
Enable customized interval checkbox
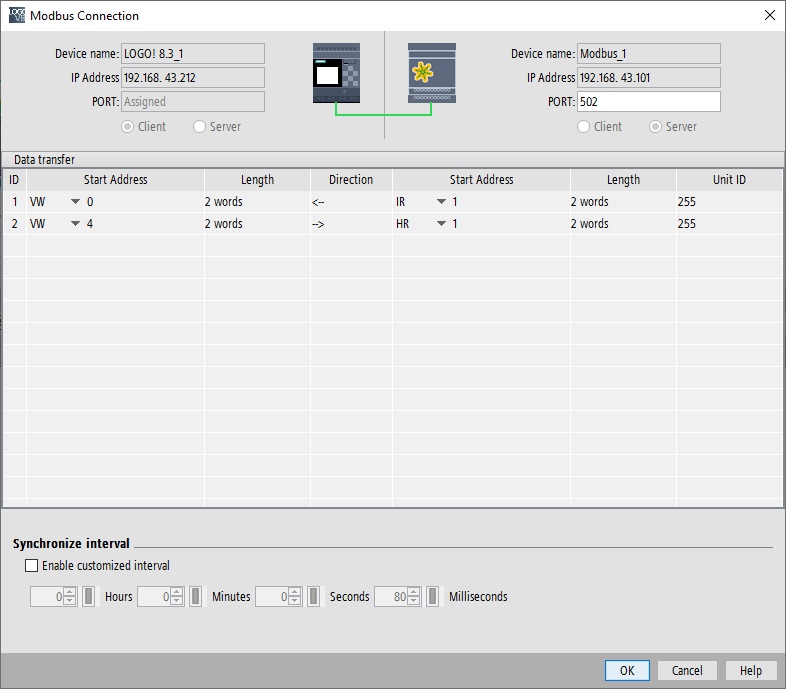[32, 566]
